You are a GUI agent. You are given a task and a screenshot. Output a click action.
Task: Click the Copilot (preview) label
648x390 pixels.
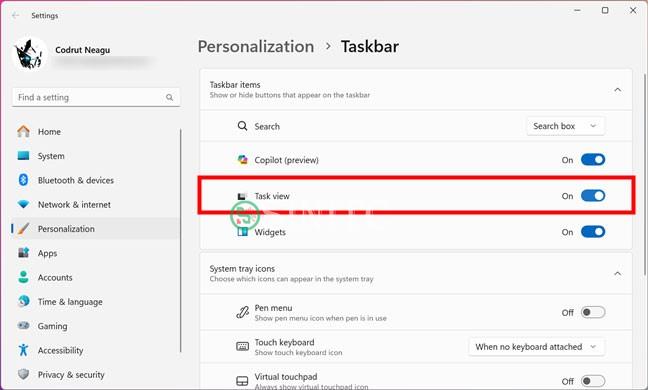[x=286, y=160]
